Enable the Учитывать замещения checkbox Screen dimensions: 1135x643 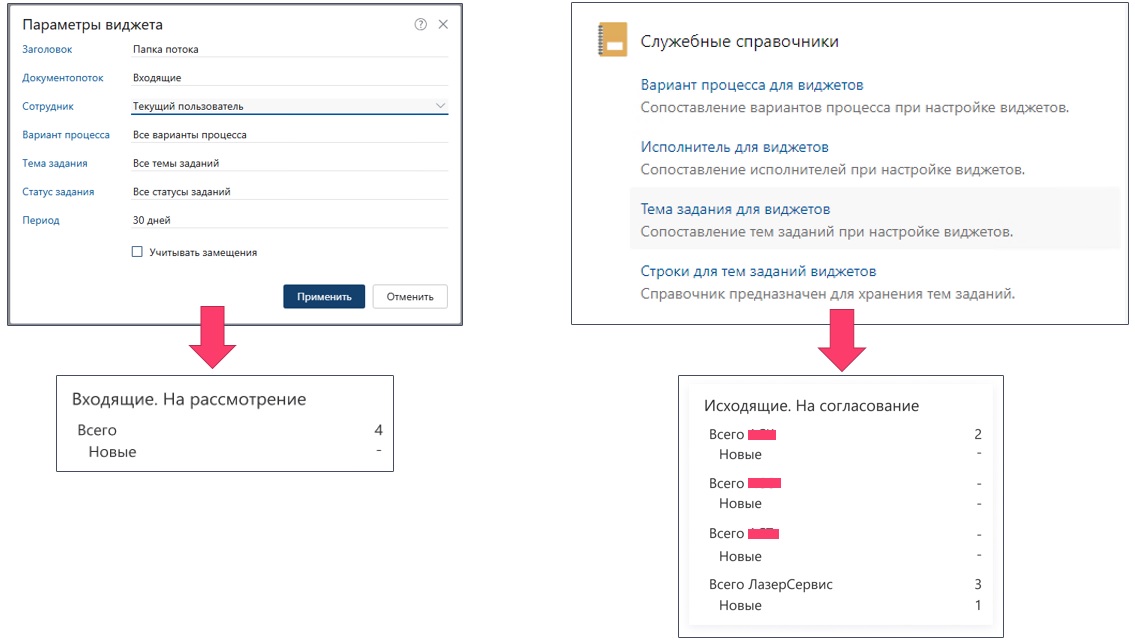pos(138,253)
